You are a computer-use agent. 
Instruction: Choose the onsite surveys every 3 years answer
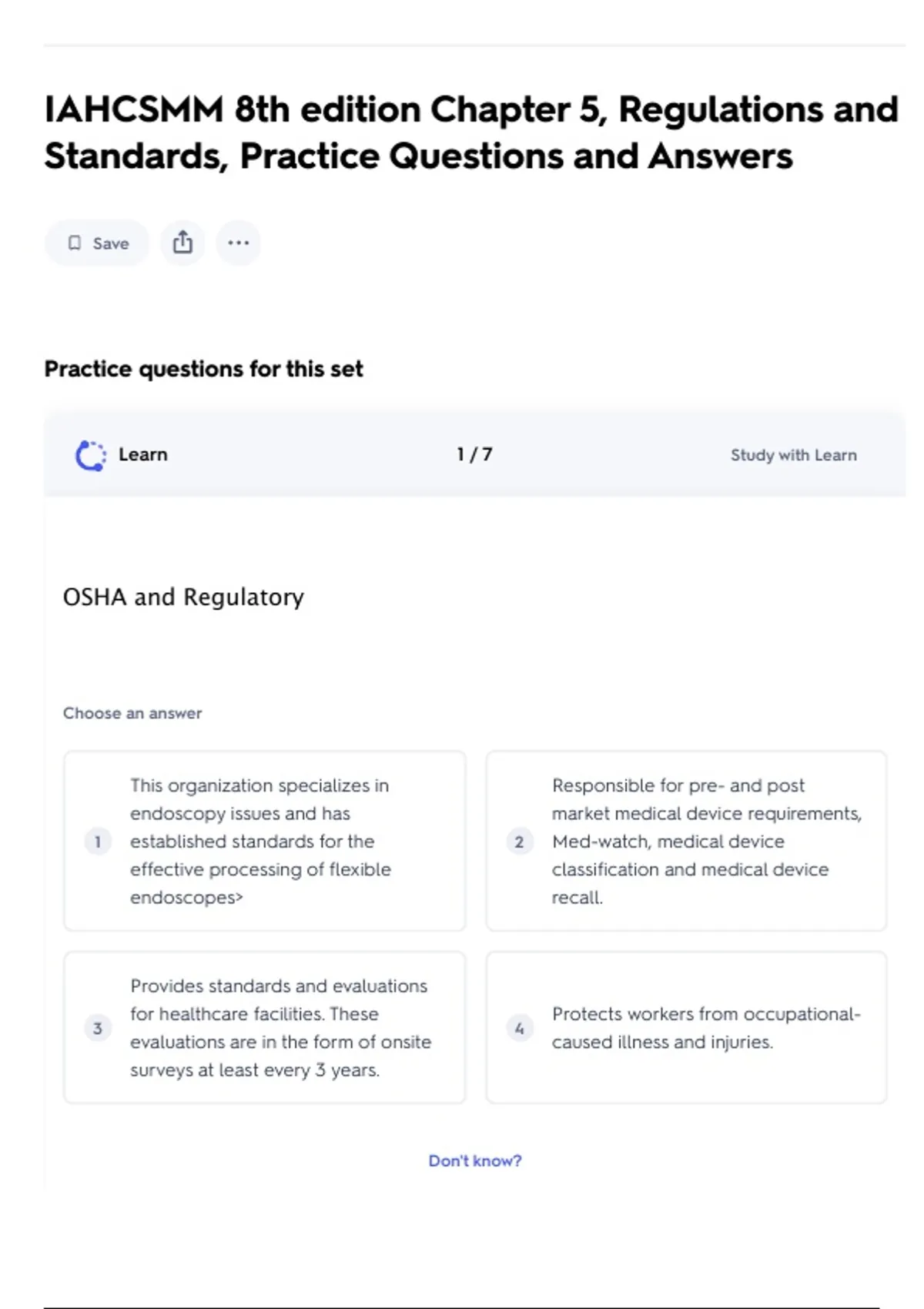tap(281, 1028)
